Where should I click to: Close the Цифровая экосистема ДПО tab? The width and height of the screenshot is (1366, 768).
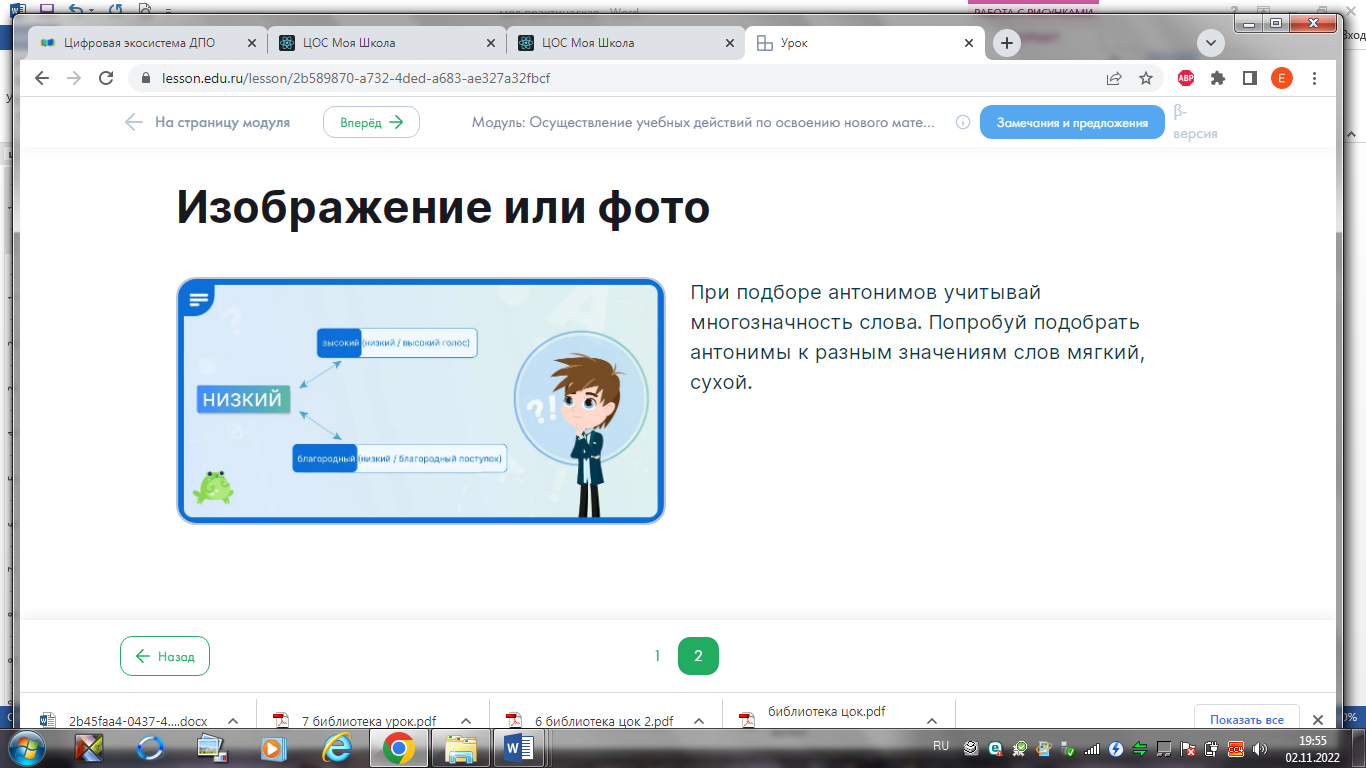tap(251, 43)
